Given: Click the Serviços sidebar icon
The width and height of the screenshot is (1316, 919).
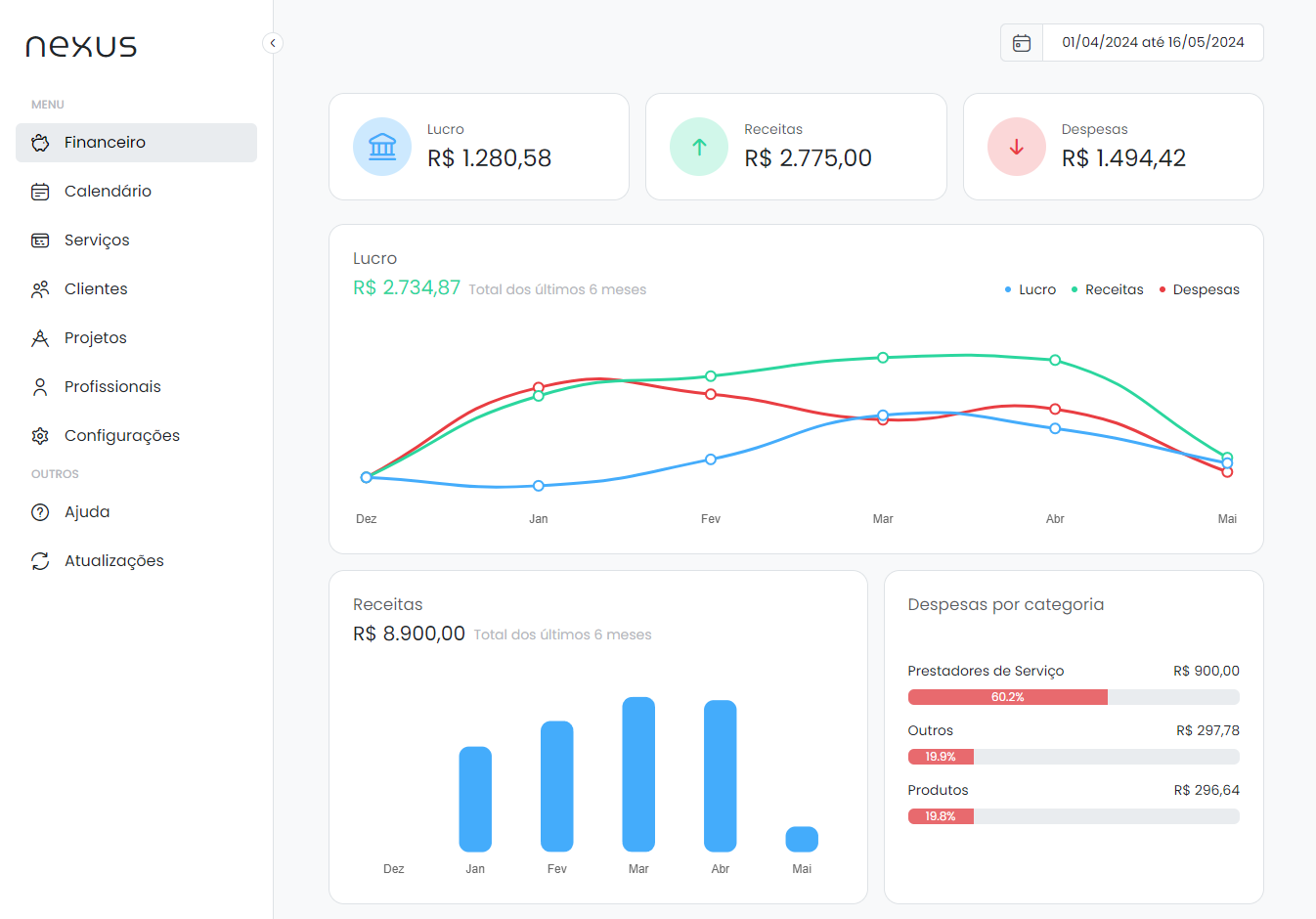Looking at the screenshot, I should coord(40,241).
